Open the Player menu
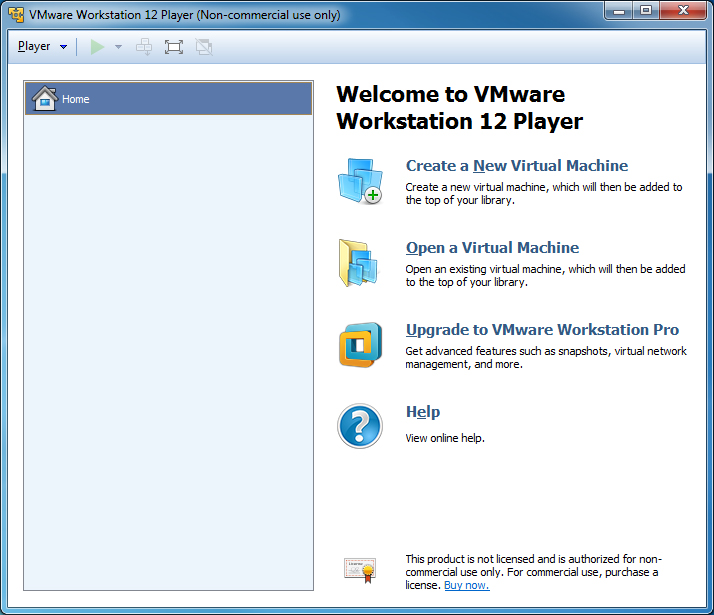714x615 pixels. click(42, 46)
